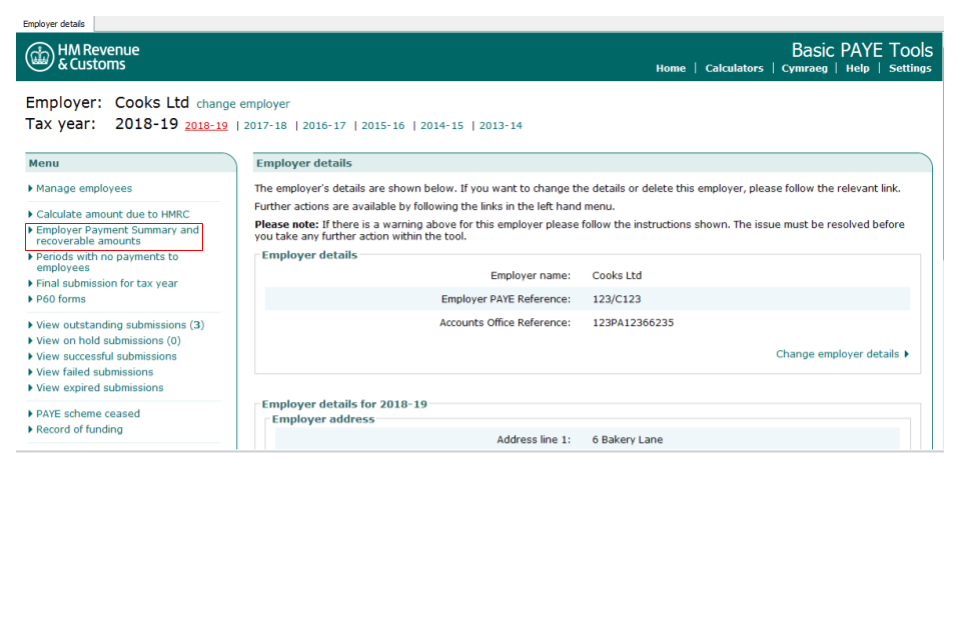This screenshot has width=960, height=640.
Task: View on hold submissions (0)
Action: tap(108, 341)
